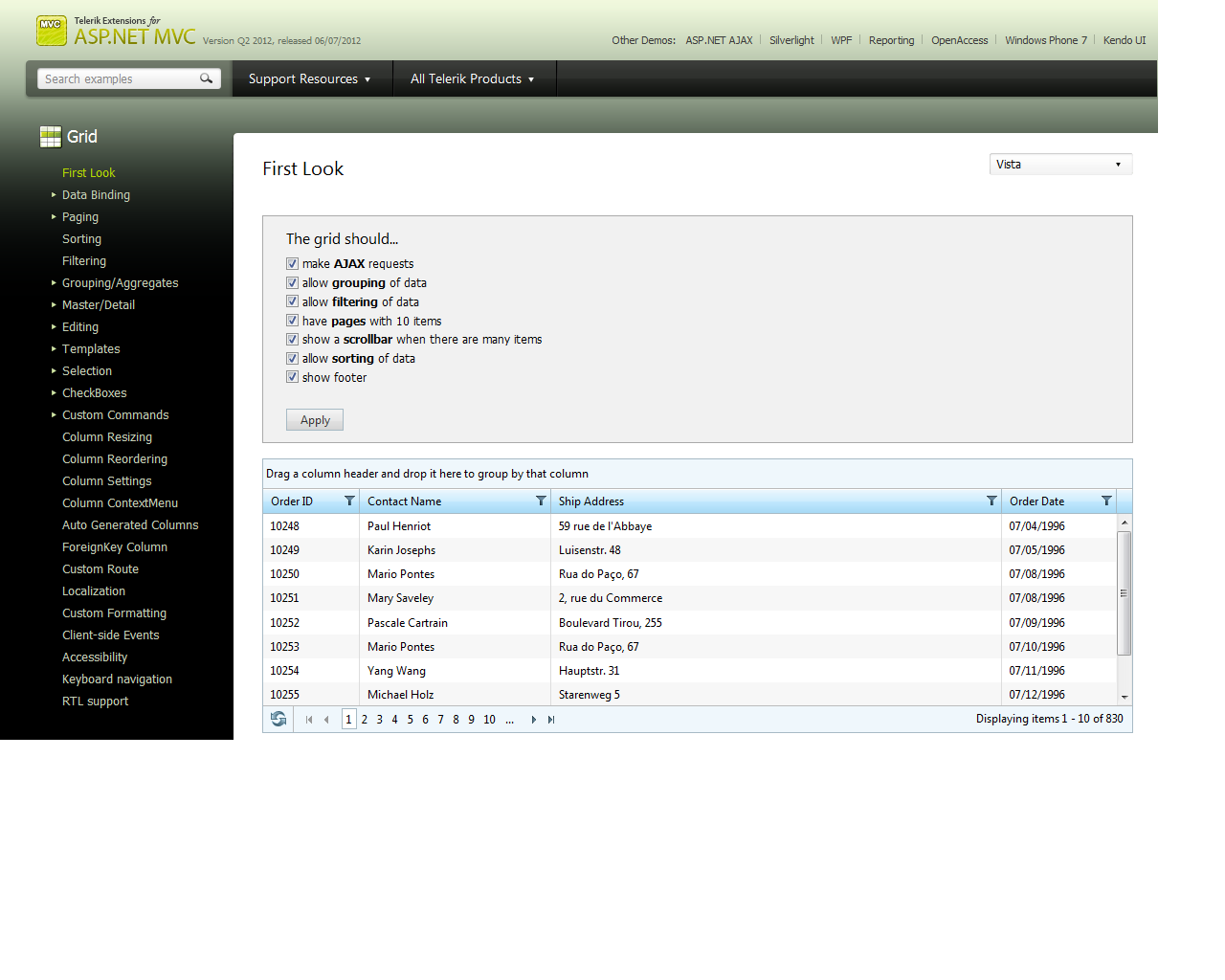Click the address Hauptstr. 31
This screenshot has height=980, width=1225.
tap(589, 671)
